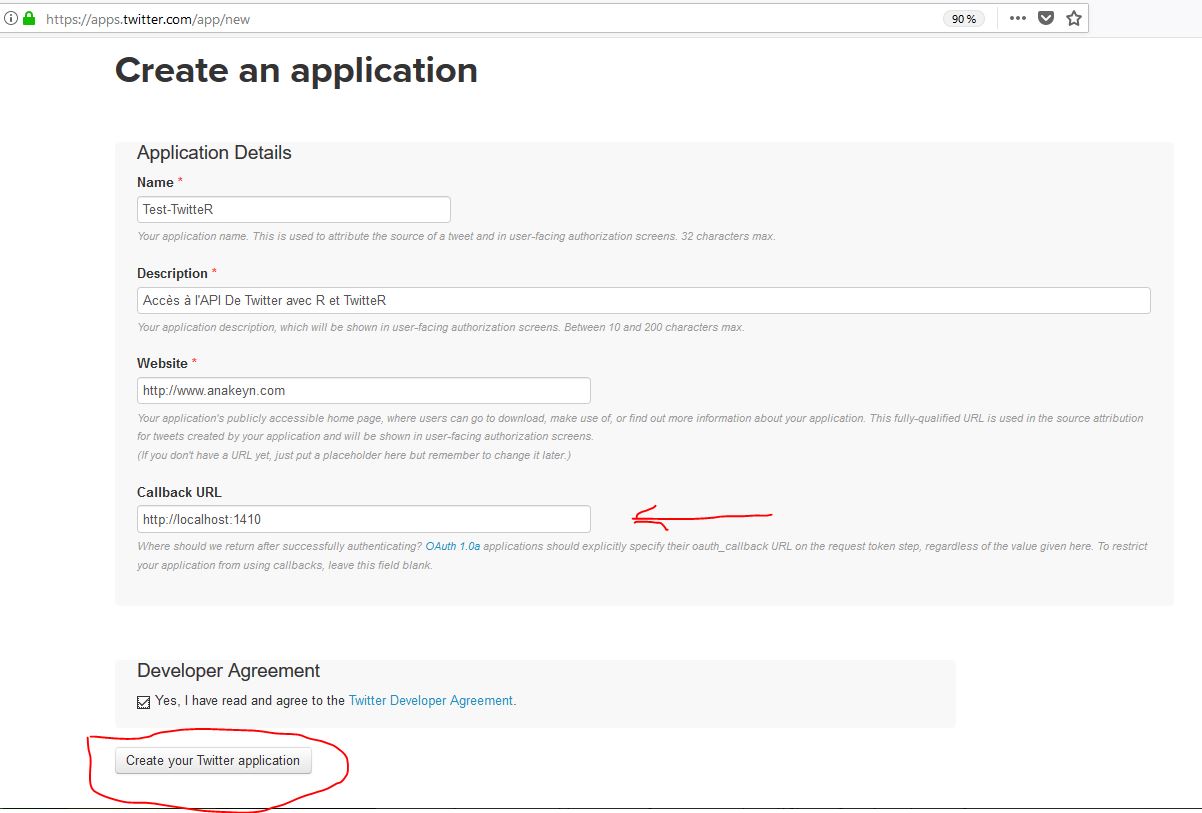1202x813 pixels.
Task: Save page with the Pocket icon
Action: click(x=1046, y=18)
